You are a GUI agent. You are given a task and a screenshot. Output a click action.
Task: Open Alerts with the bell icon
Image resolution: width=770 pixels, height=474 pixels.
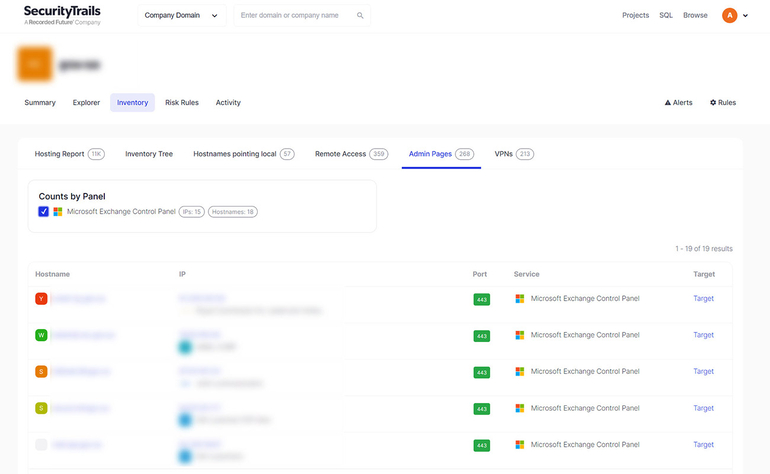678,103
